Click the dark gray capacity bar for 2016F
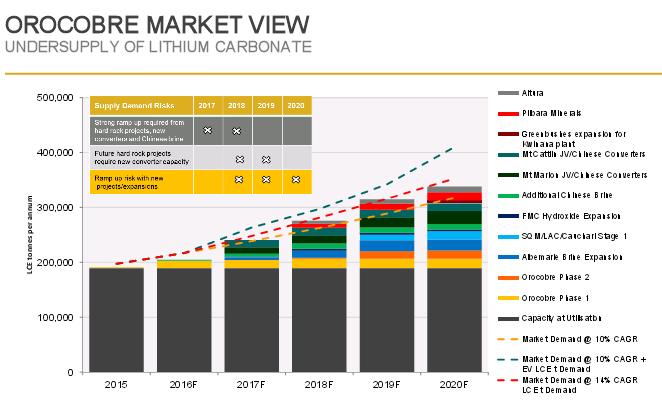 click(184, 320)
